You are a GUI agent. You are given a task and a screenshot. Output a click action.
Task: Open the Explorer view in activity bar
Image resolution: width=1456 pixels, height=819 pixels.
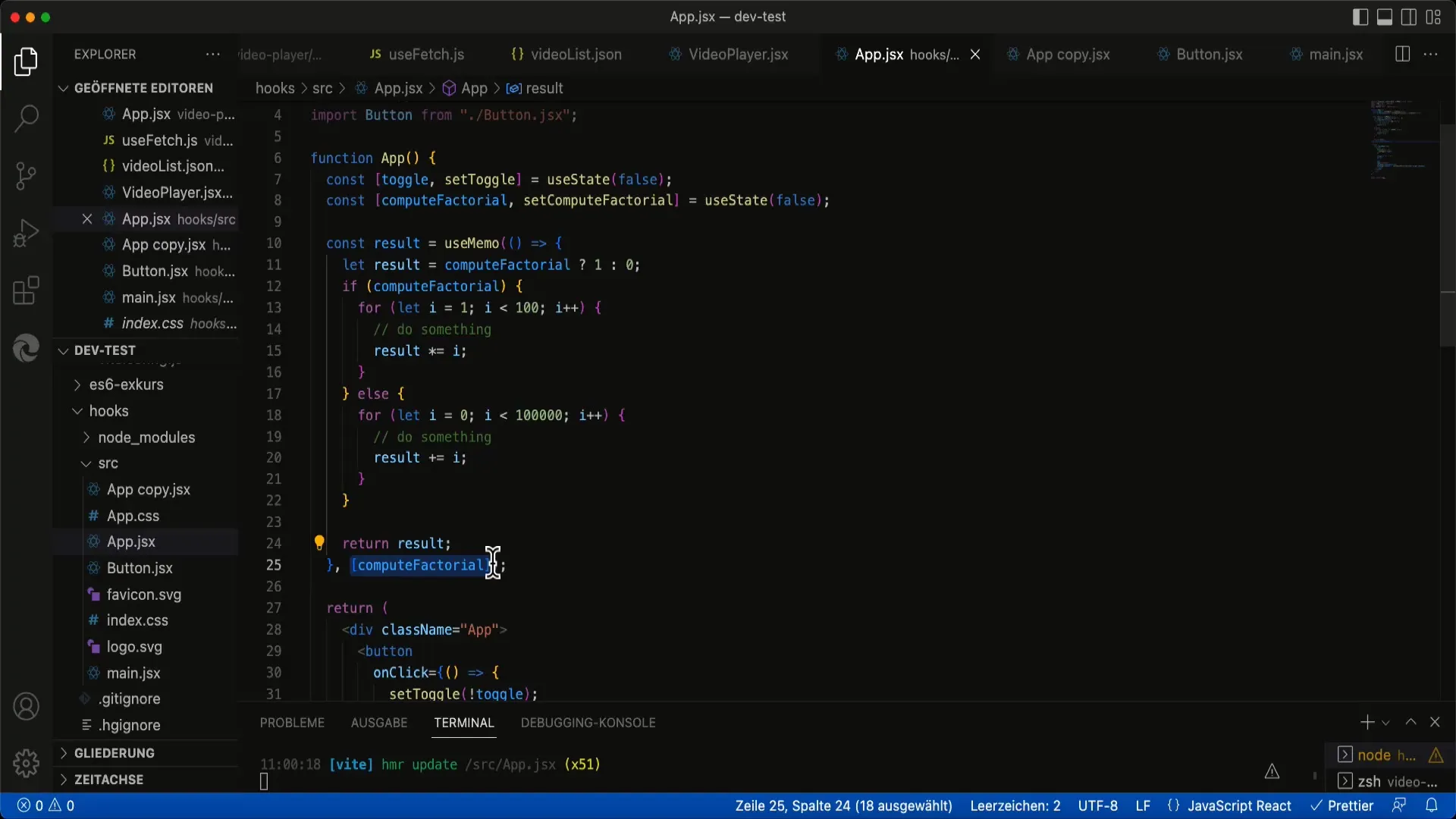pyautogui.click(x=26, y=61)
